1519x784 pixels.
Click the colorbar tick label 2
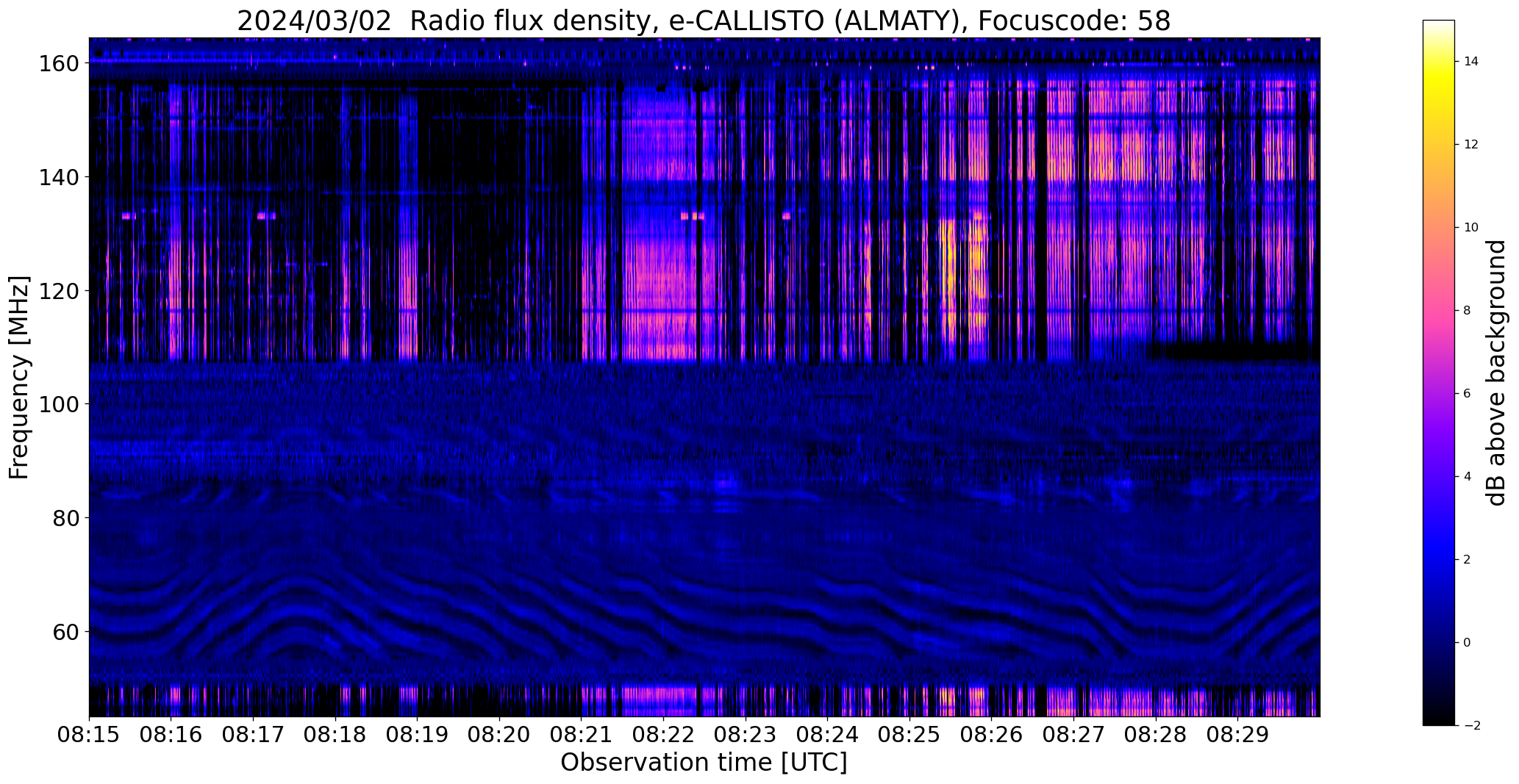[x=1468, y=560]
